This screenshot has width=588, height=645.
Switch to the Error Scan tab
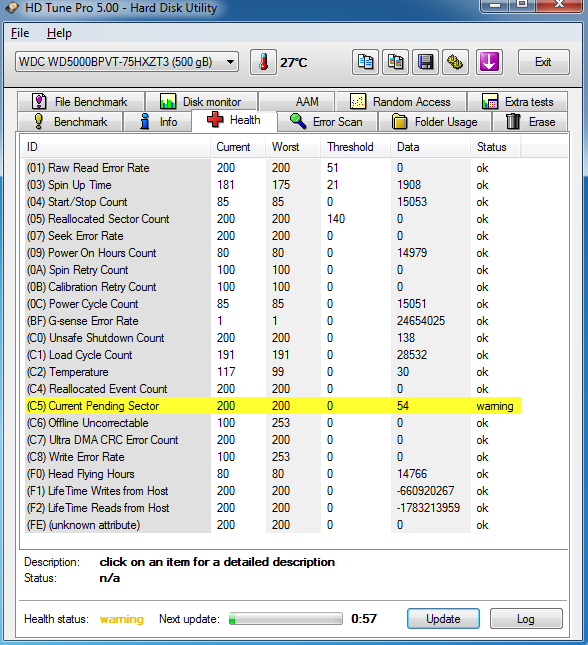(x=327, y=122)
